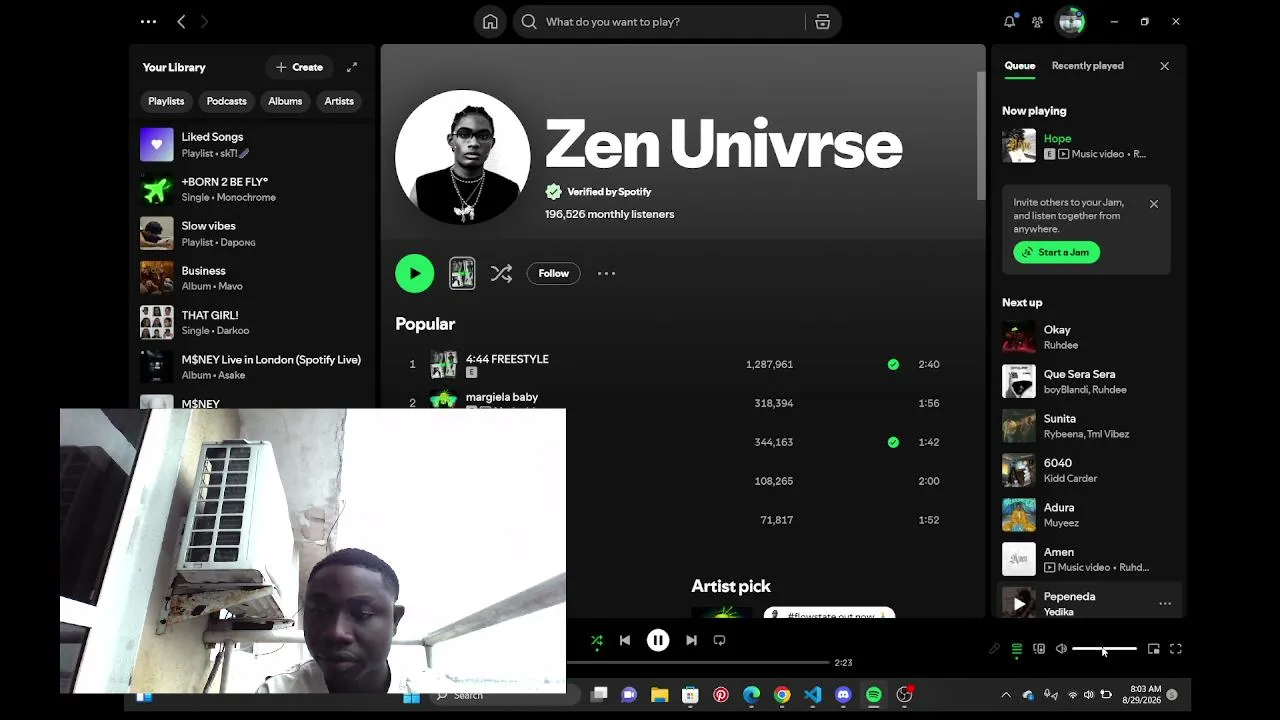Close the Queue panel
The height and width of the screenshot is (720, 1280).
point(1164,66)
